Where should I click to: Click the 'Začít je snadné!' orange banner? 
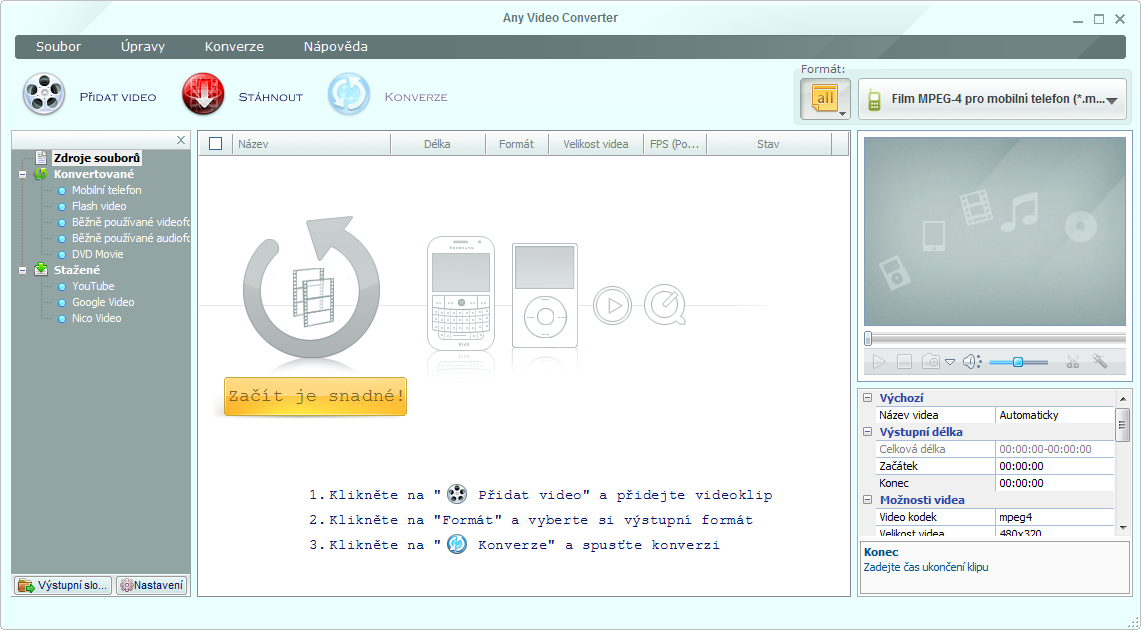click(x=315, y=396)
